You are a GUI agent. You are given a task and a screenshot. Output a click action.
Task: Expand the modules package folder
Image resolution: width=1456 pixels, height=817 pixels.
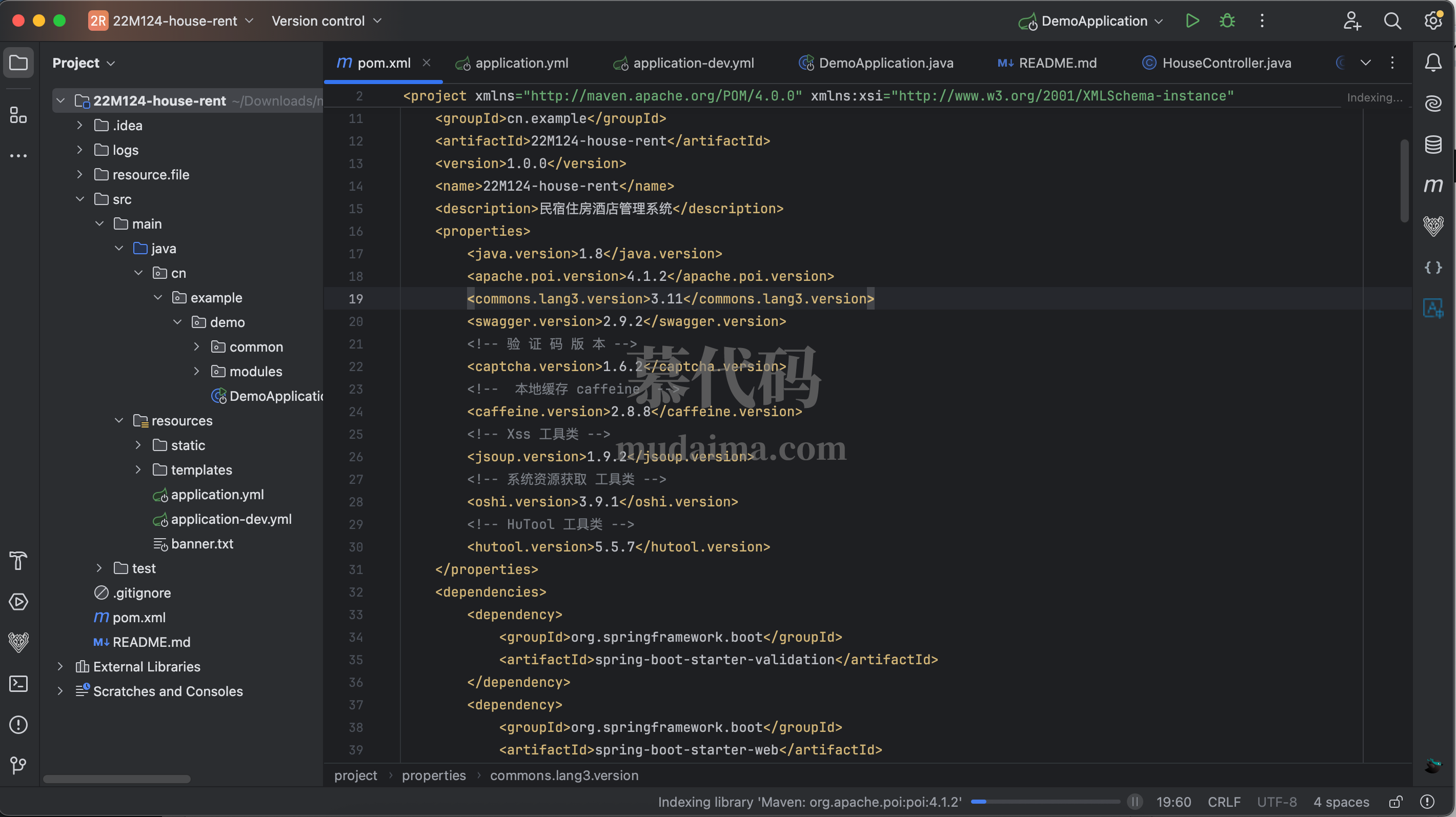point(196,371)
